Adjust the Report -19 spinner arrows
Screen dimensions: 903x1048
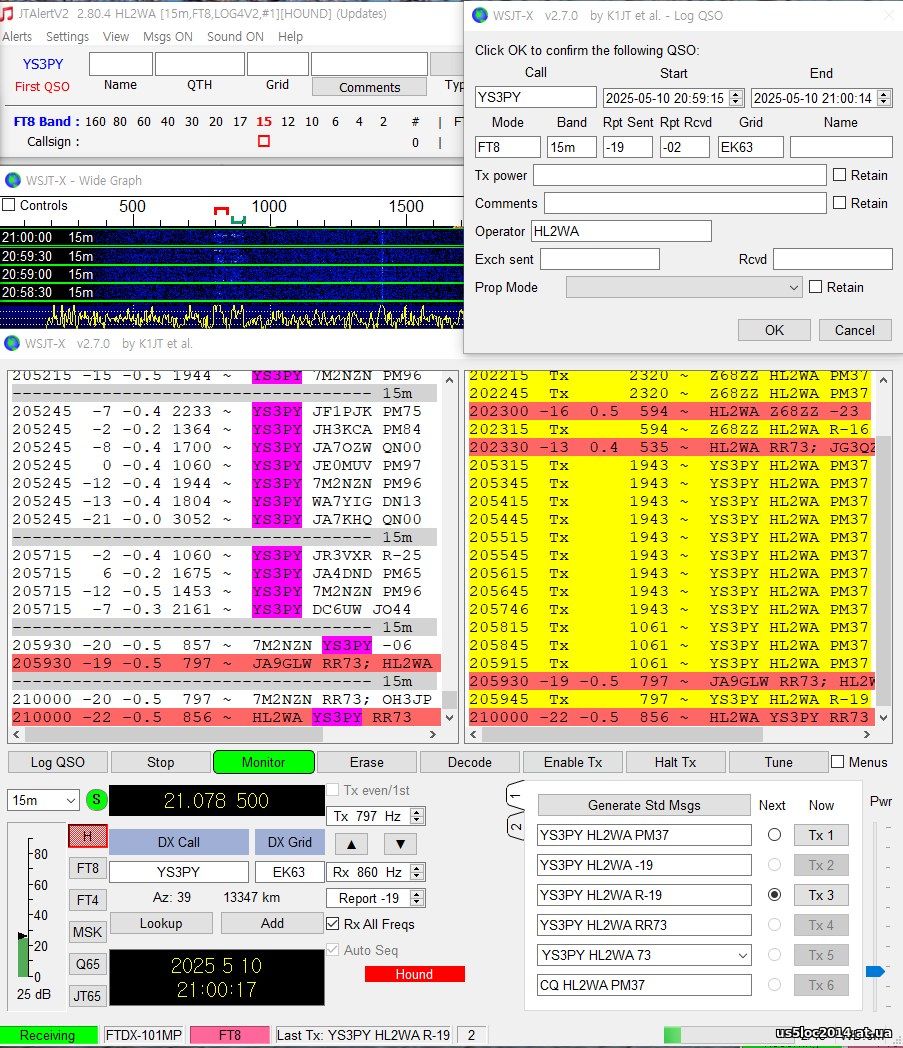click(417, 898)
